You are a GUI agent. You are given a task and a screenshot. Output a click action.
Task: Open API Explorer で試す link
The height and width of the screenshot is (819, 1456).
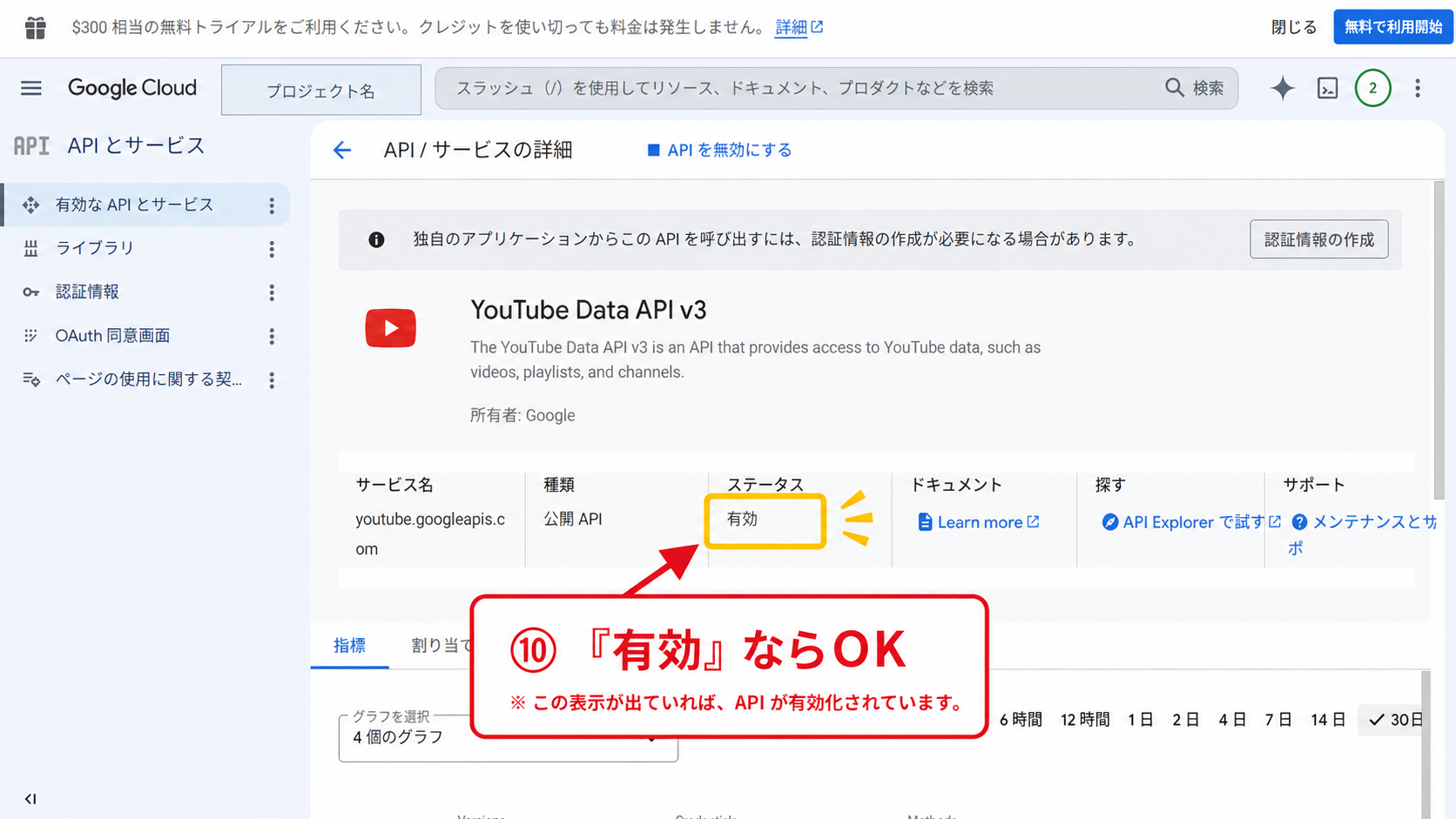(x=1191, y=522)
